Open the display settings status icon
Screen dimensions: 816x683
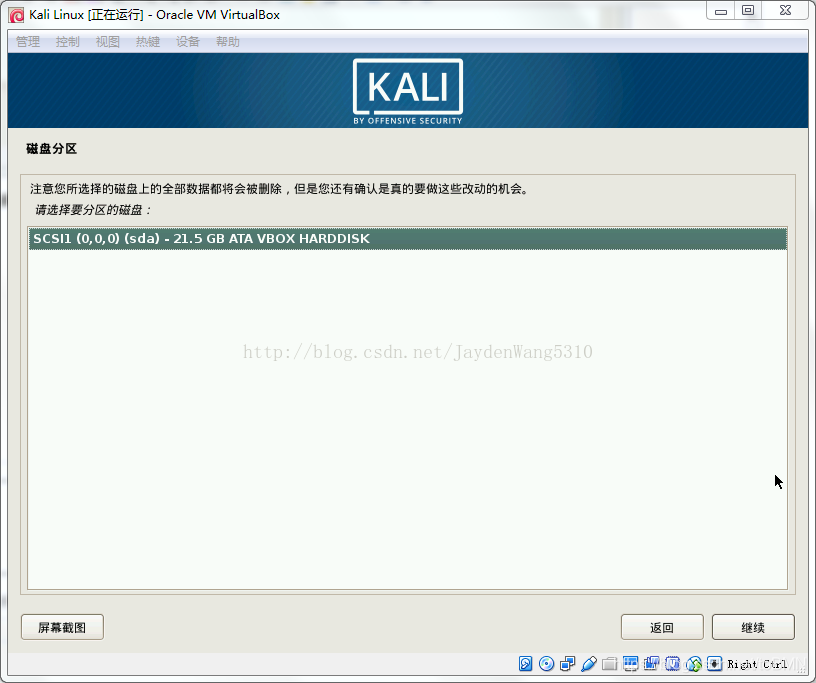(631, 664)
